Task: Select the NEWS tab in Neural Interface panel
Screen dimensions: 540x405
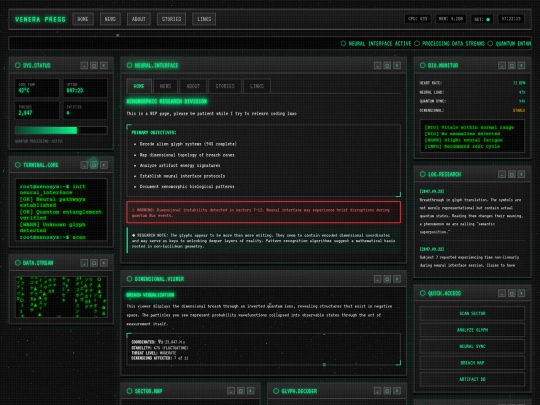Action: (165, 86)
